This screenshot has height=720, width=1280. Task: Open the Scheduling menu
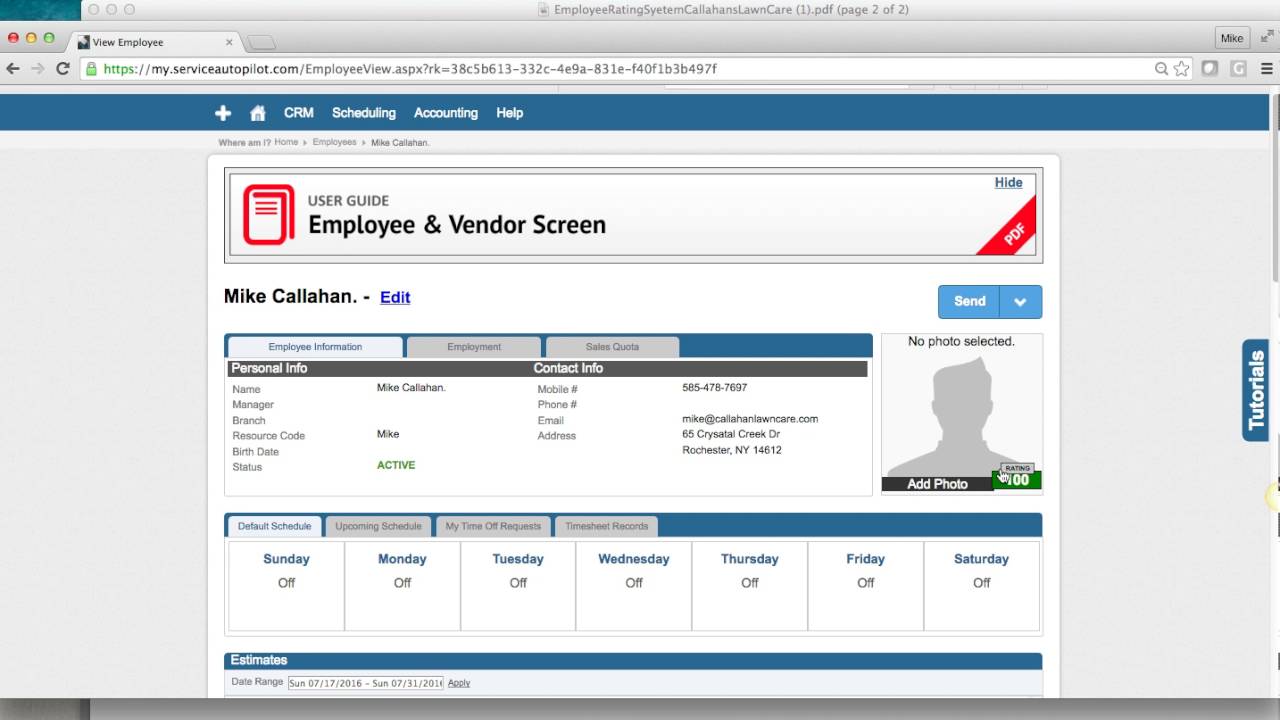coord(364,113)
